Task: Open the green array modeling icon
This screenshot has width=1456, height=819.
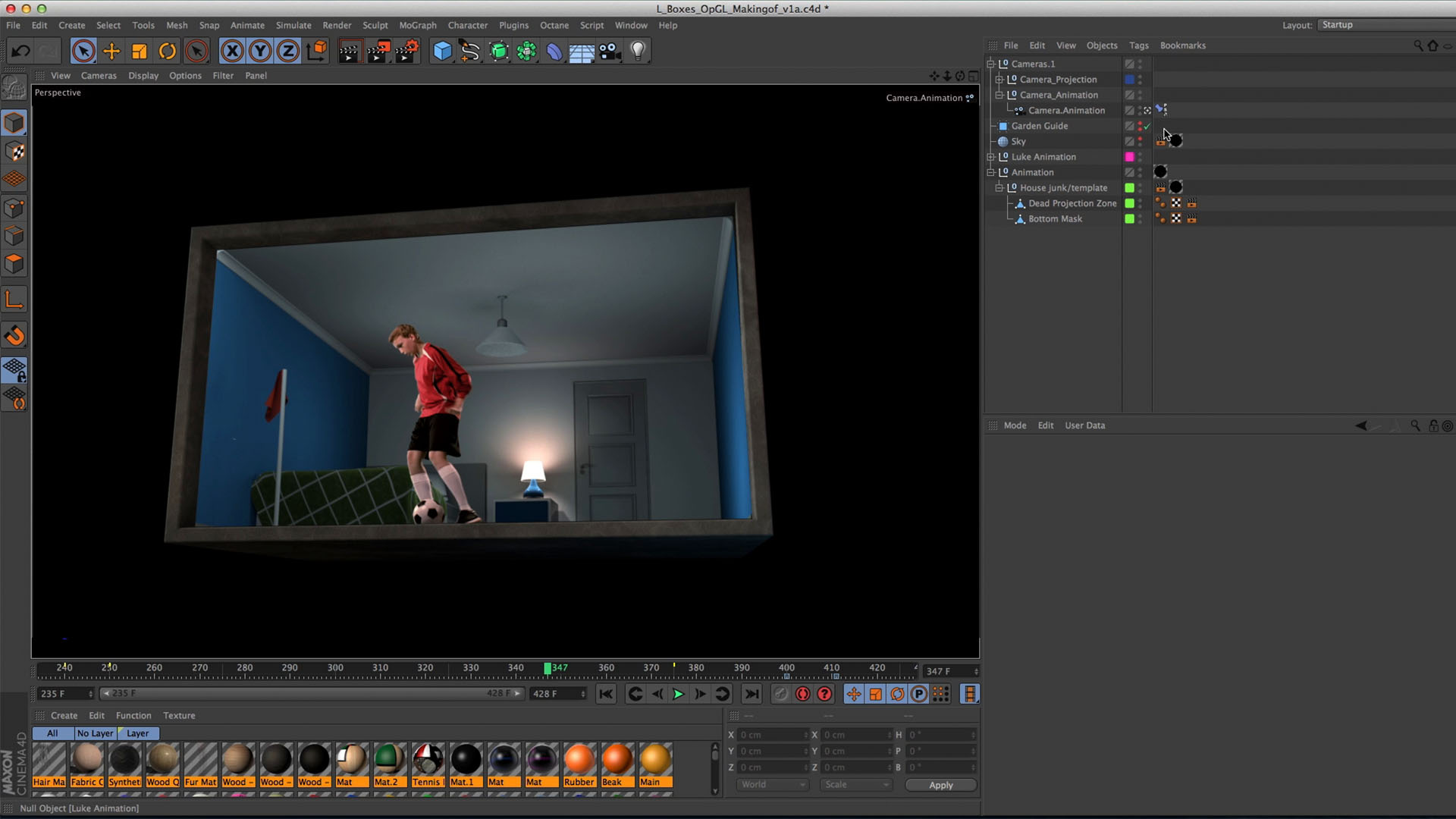Action: [526, 52]
